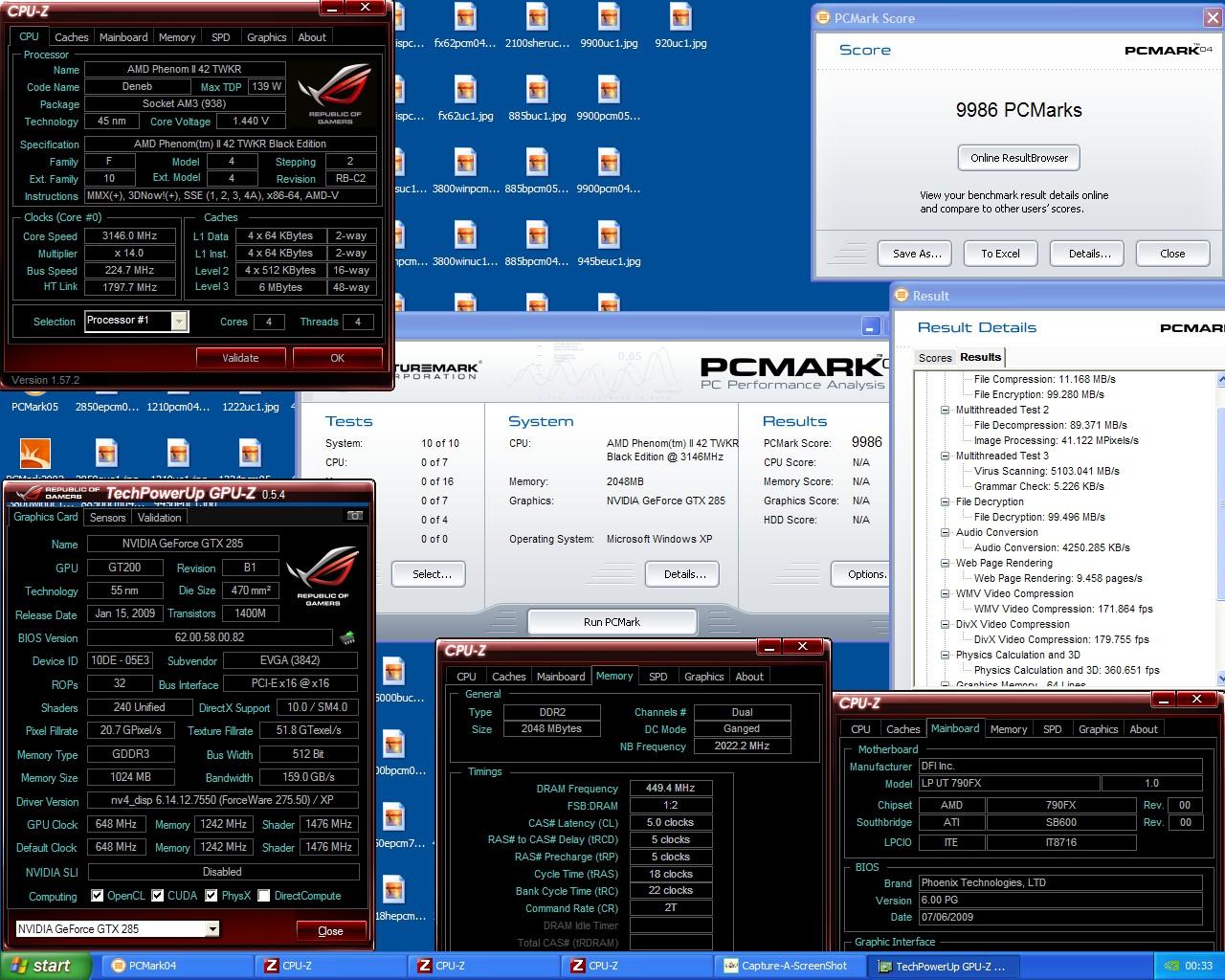Switch to Capture-A-ScreenShot taskbar button
1225x980 pixels.
[791, 966]
